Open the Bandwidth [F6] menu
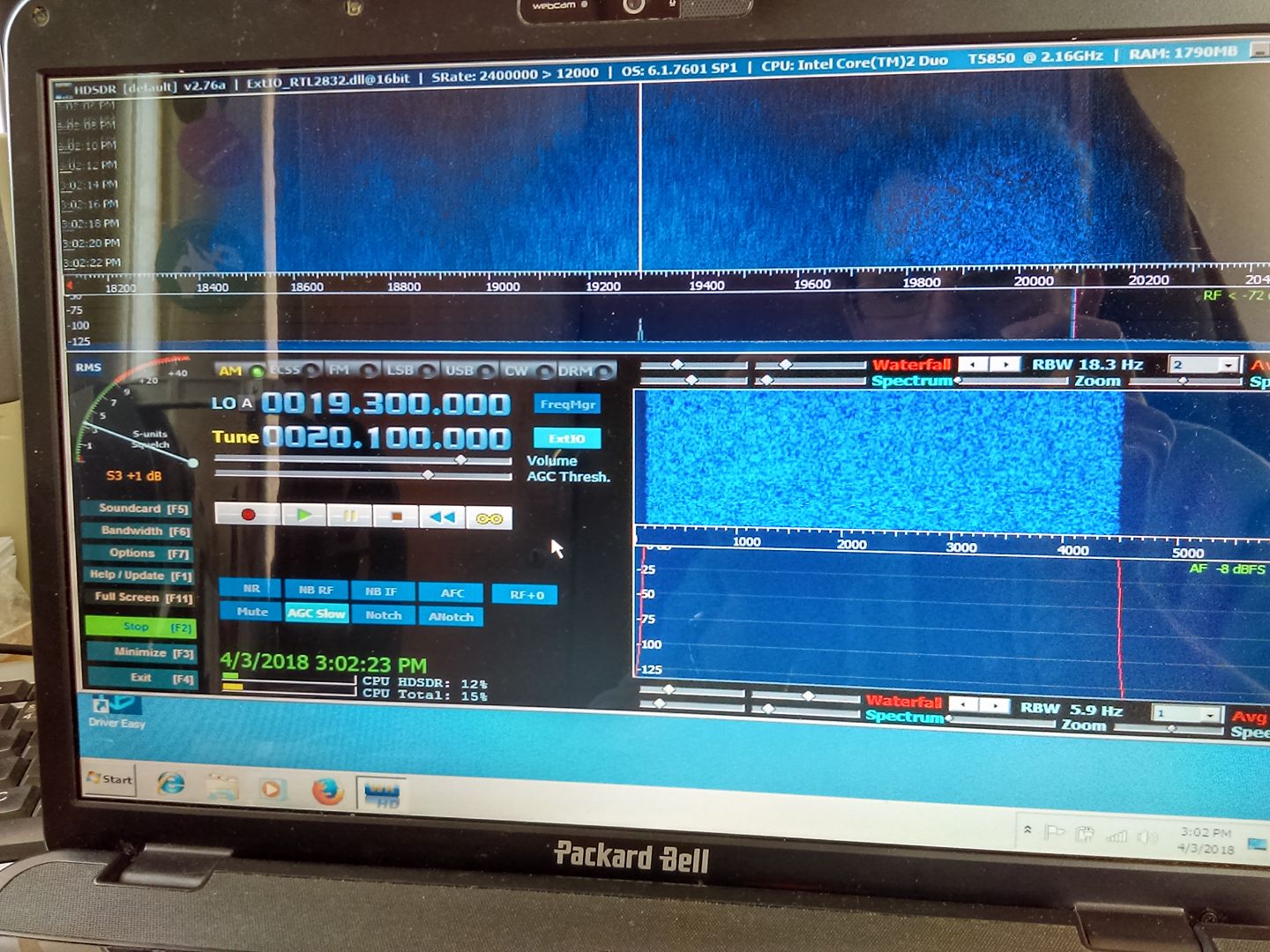1270x952 pixels. coord(138,531)
